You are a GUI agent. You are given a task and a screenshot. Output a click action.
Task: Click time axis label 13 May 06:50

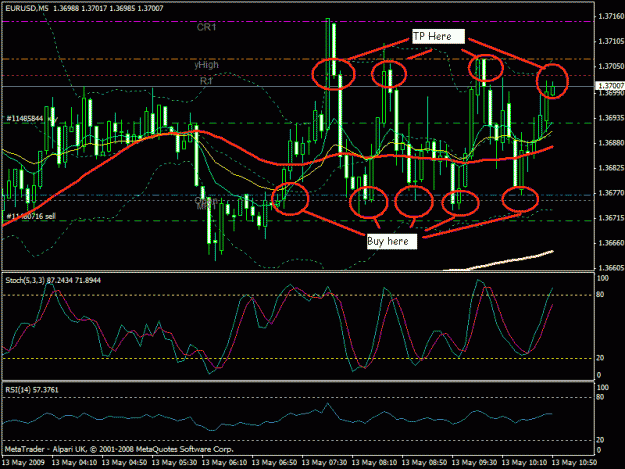[x=275, y=462]
